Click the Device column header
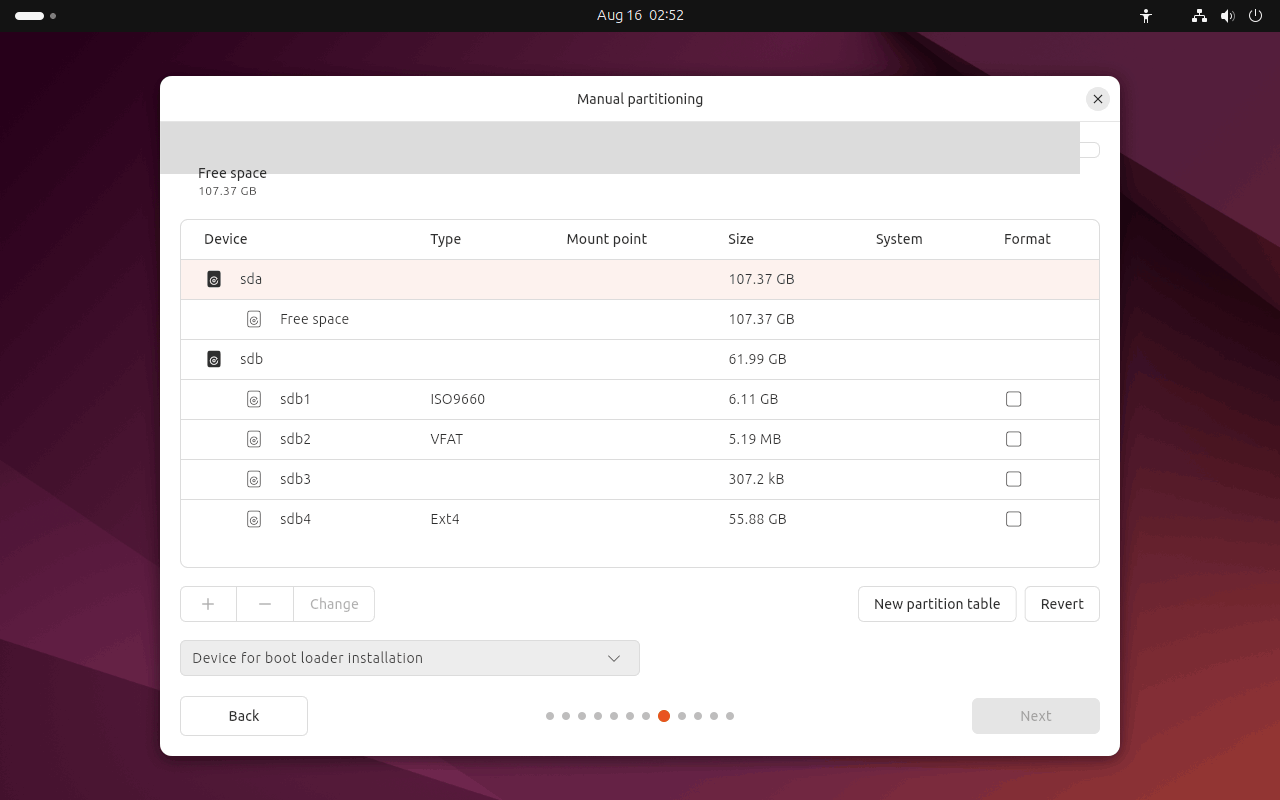Screen dimensions: 1280x800 click(225, 239)
